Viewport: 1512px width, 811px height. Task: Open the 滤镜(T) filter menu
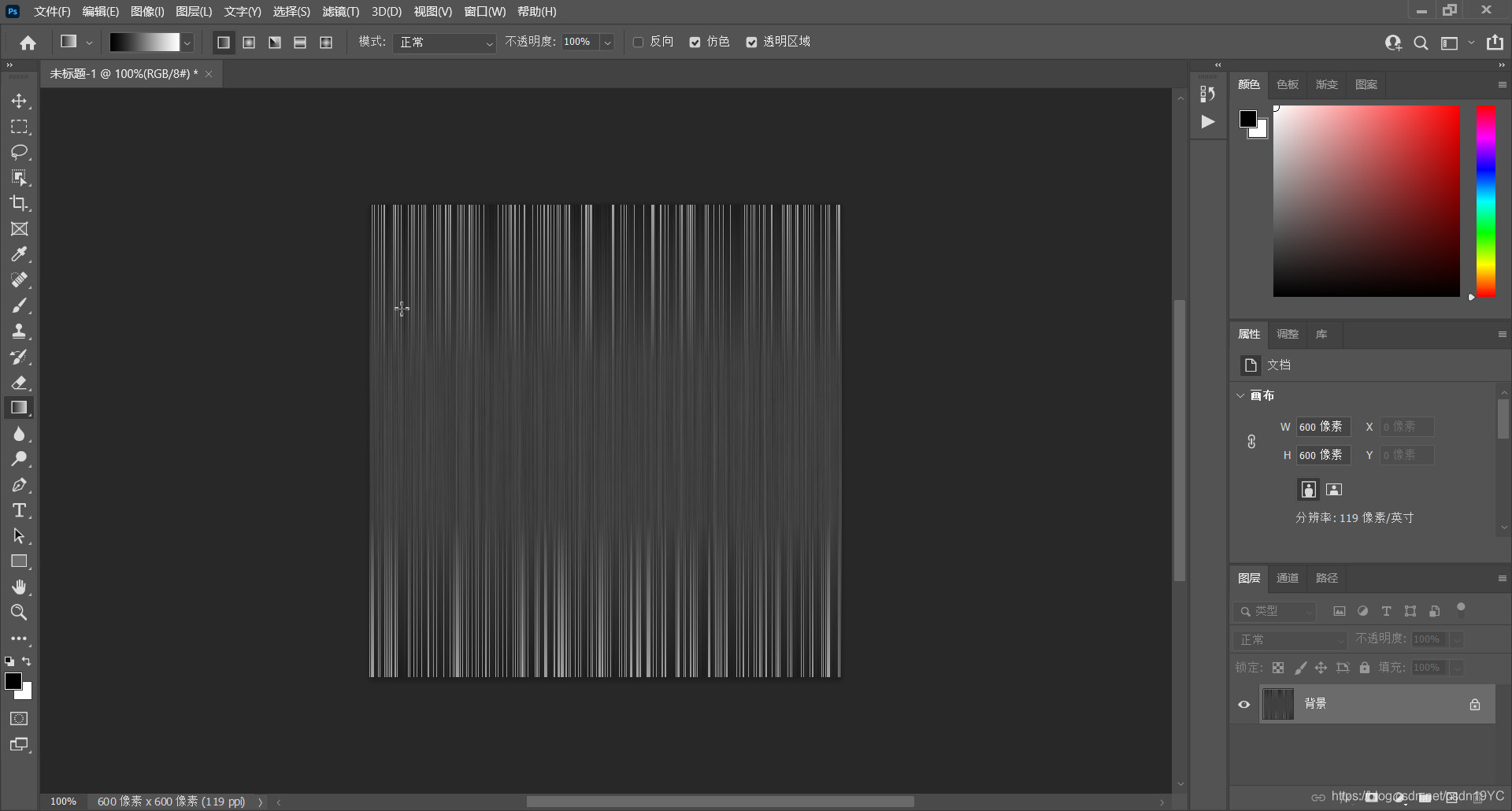340,12
